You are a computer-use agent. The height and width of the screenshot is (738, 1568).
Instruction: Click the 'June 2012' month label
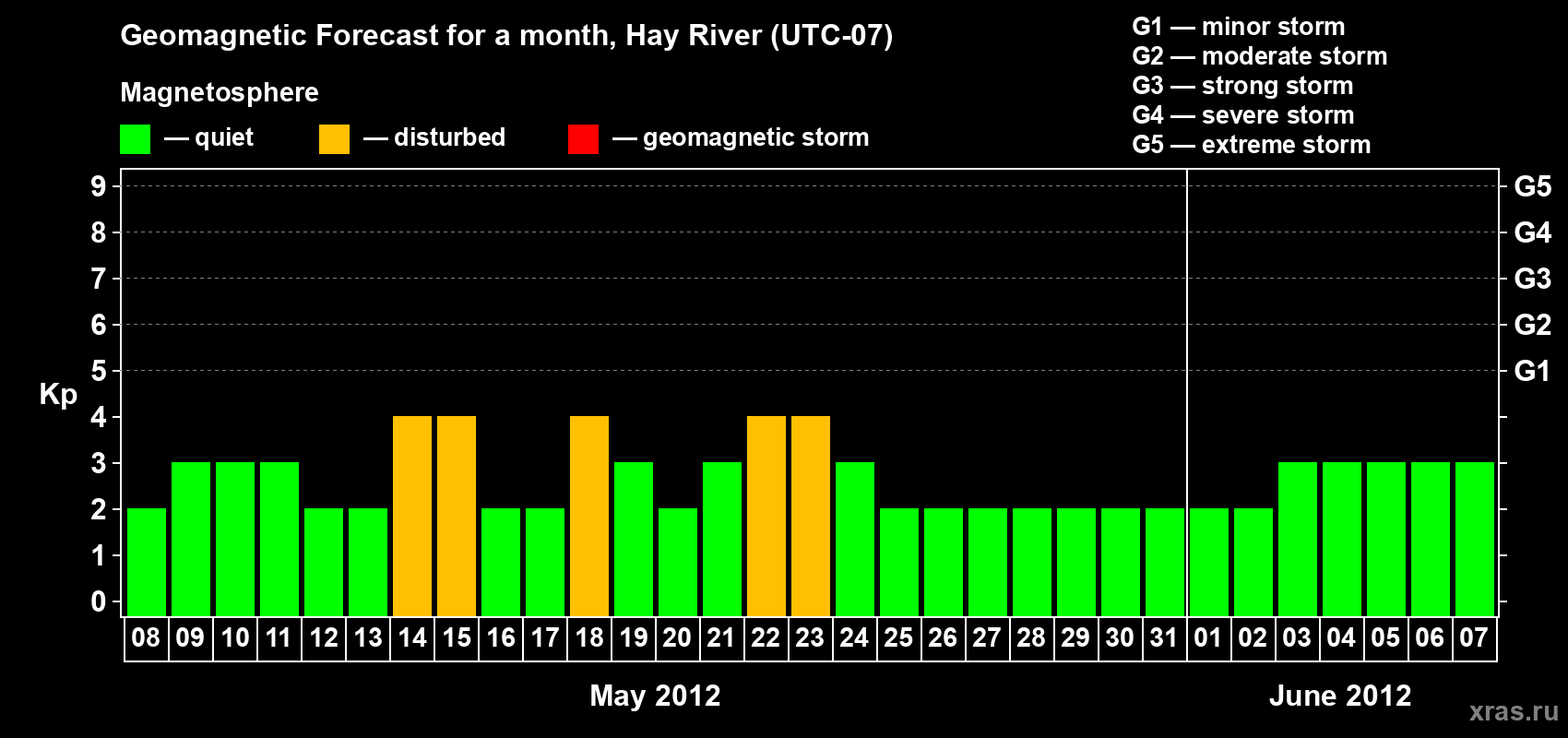coord(1340,696)
